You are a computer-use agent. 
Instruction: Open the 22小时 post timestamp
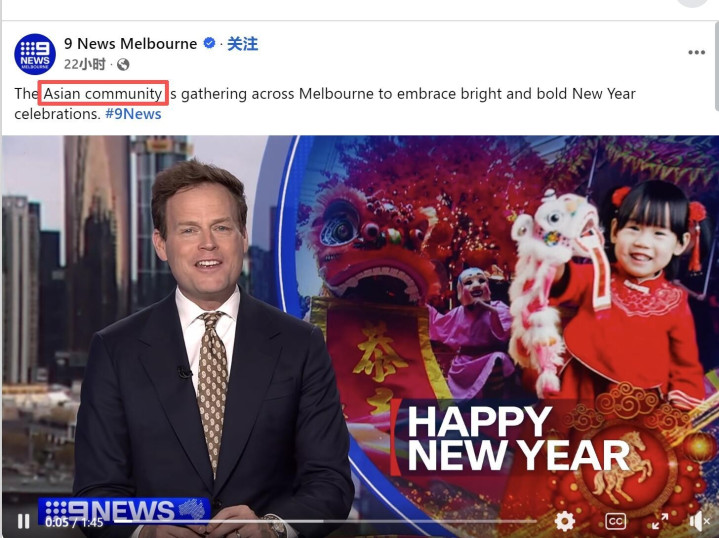click(85, 64)
